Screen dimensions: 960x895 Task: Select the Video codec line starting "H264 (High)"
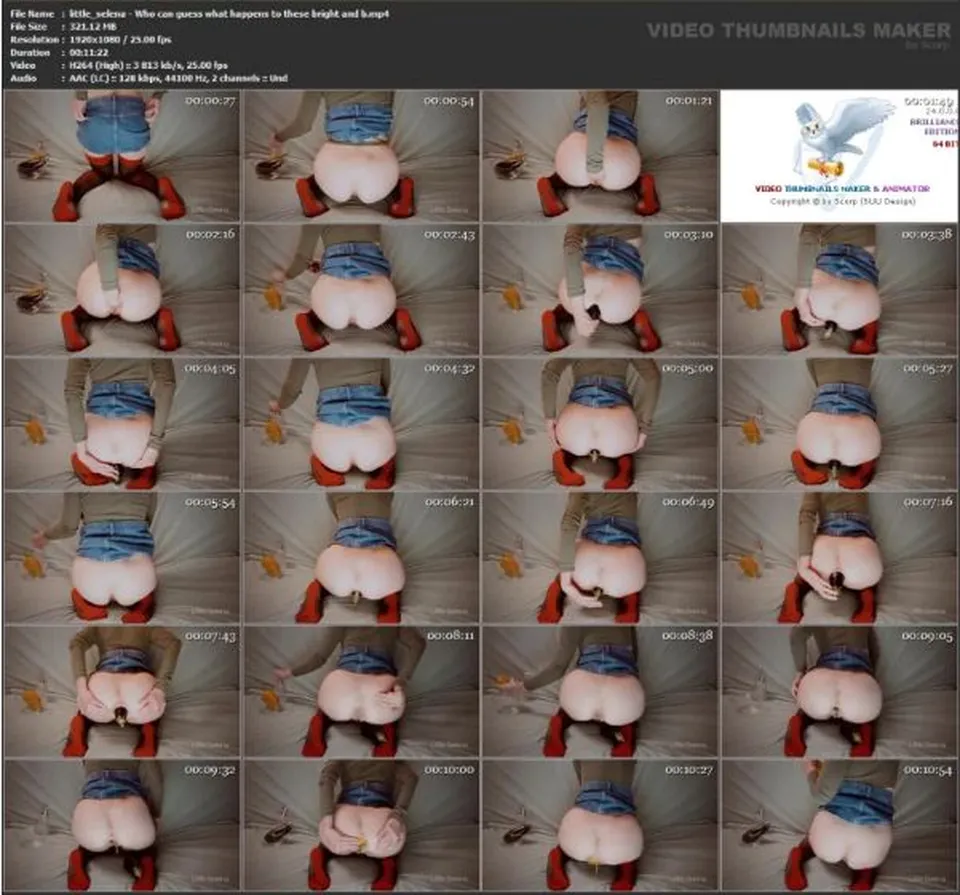(149, 66)
